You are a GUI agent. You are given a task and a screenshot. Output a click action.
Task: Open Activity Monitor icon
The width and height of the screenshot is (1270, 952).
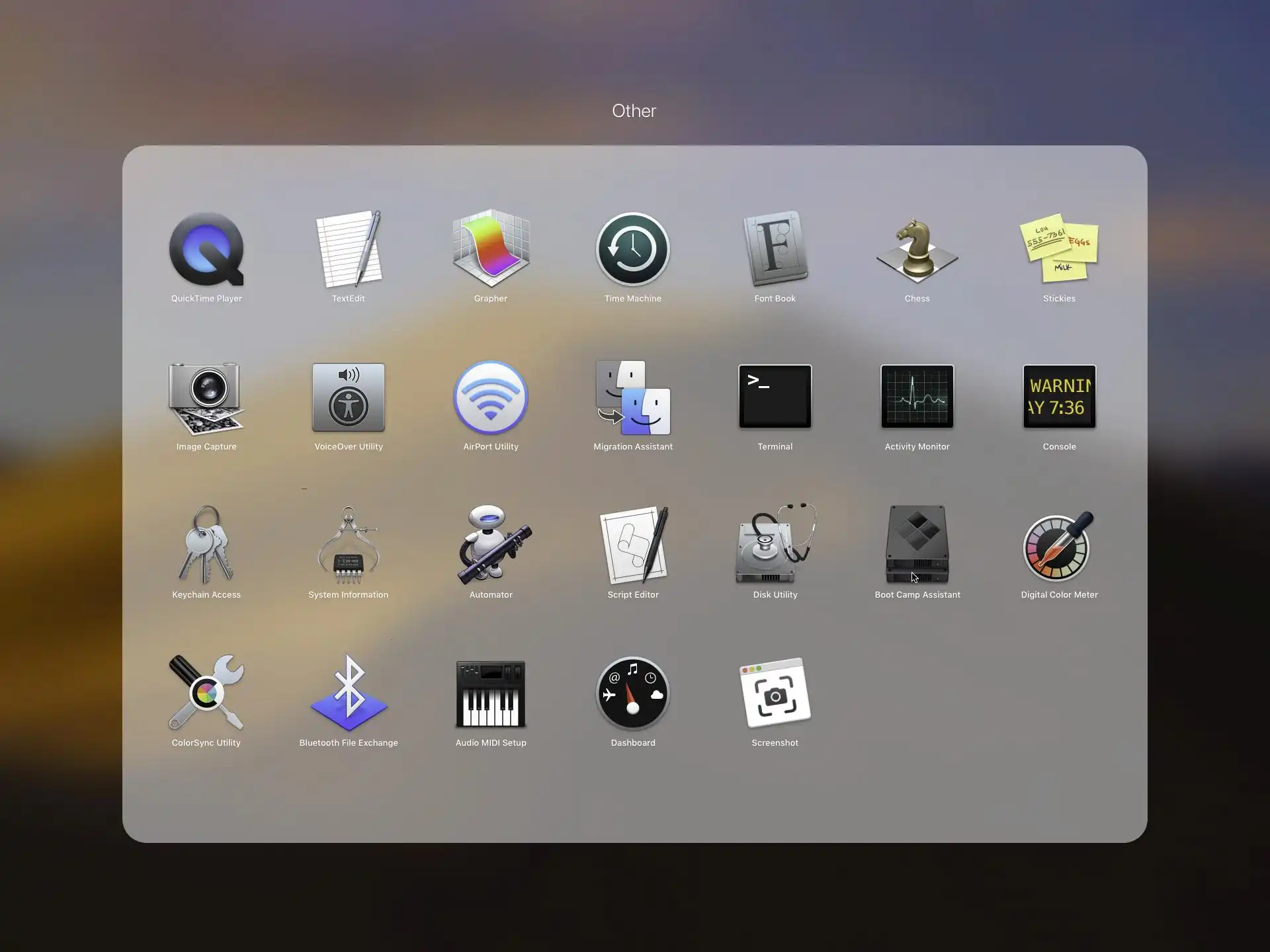tap(917, 397)
